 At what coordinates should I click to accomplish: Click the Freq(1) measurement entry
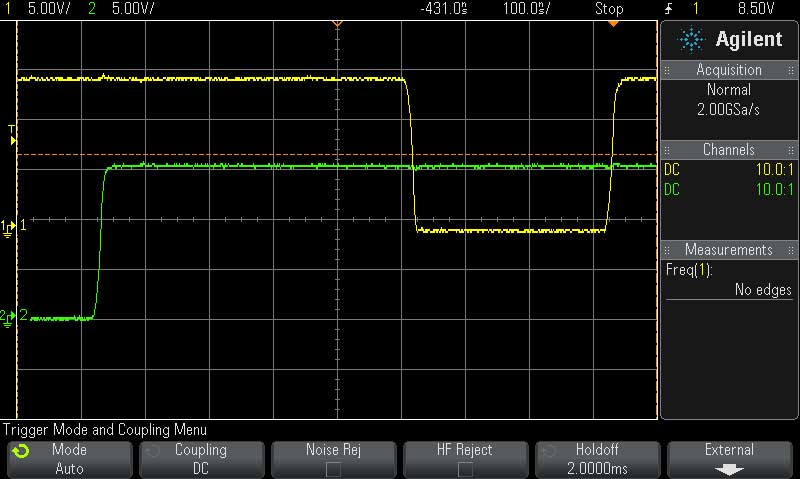(x=689, y=270)
